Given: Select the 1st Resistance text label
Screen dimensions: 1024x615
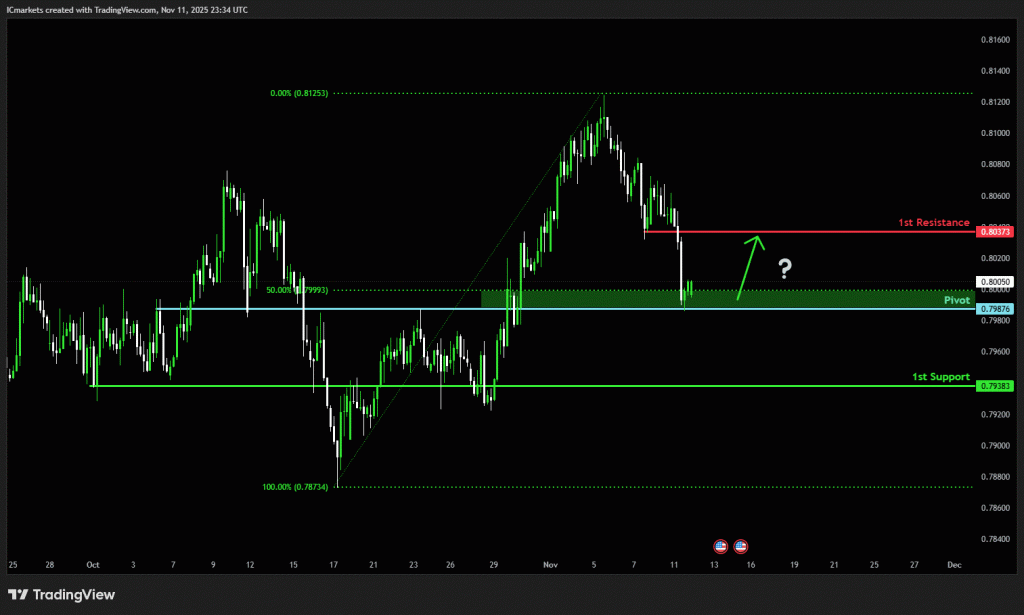Looking at the screenshot, I should [933, 222].
